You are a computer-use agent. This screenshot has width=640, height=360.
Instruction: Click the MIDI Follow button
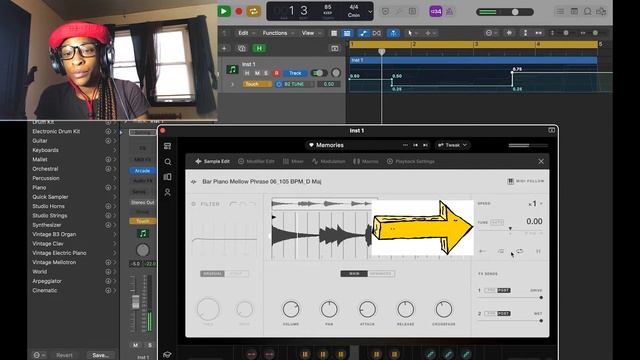526,181
